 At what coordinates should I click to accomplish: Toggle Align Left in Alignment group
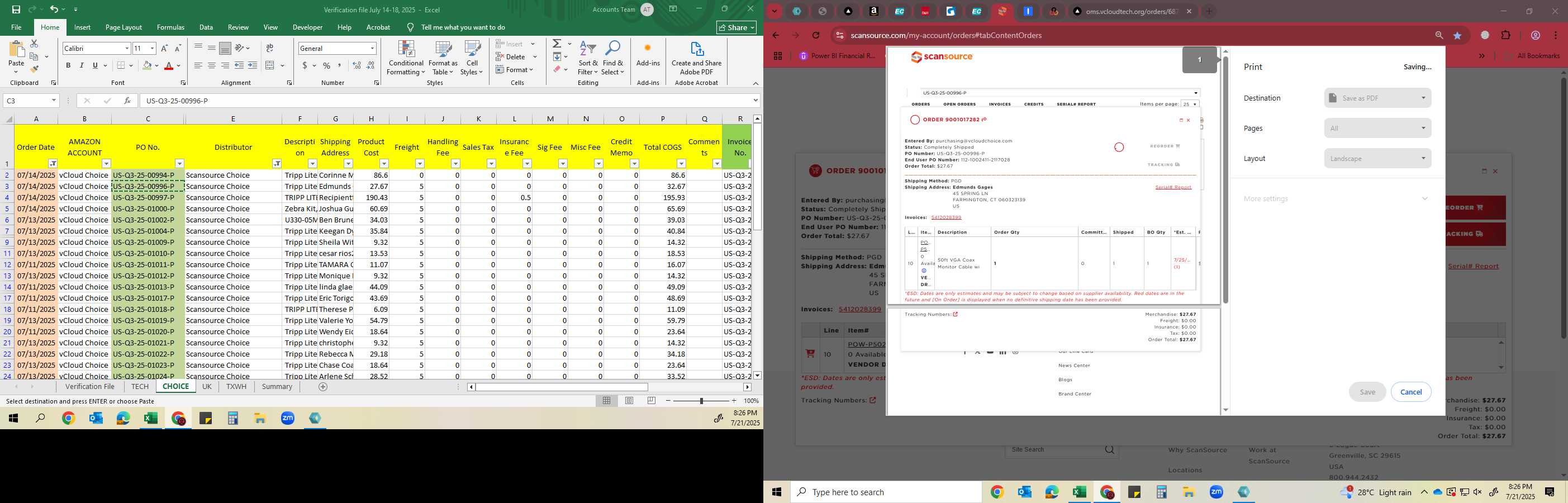click(x=198, y=65)
